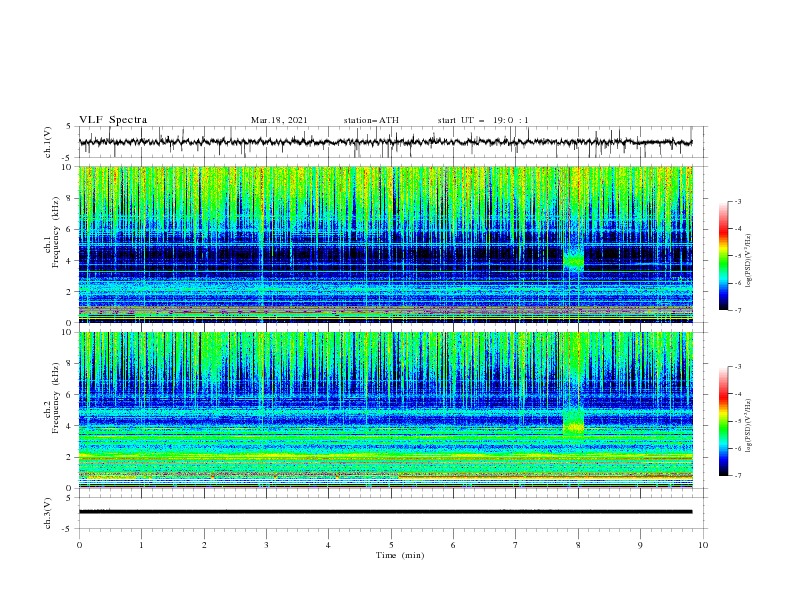The image size is (792, 612).
Task: Select the "start UT = 19:0 :1" text
Action: [x=483, y=120]
